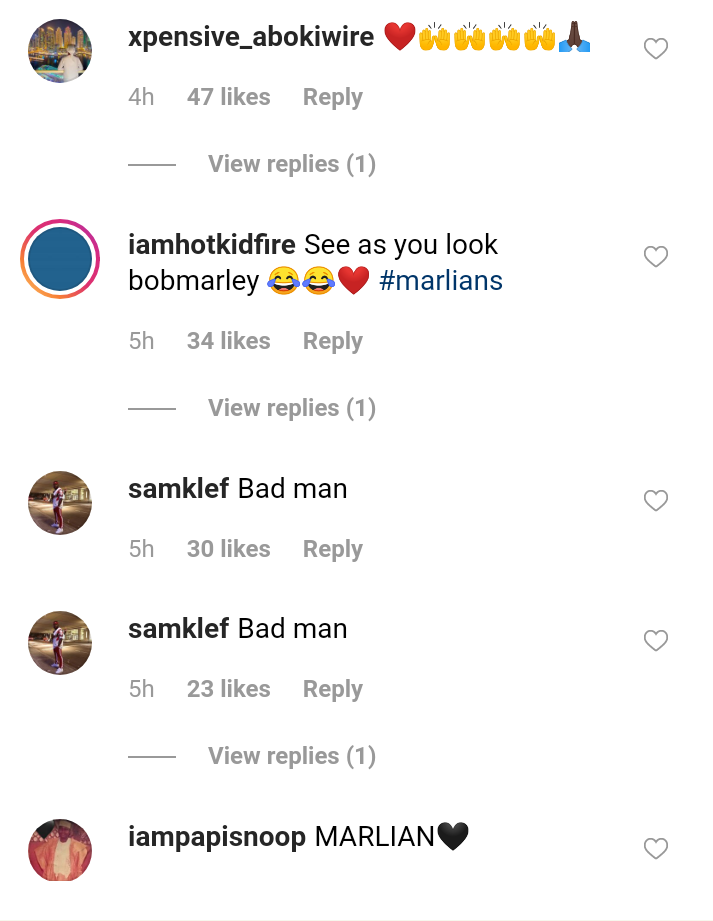Expand View replies (1) under iamhotkidfire
Viewport: 713px width, 921px height.
292,408
